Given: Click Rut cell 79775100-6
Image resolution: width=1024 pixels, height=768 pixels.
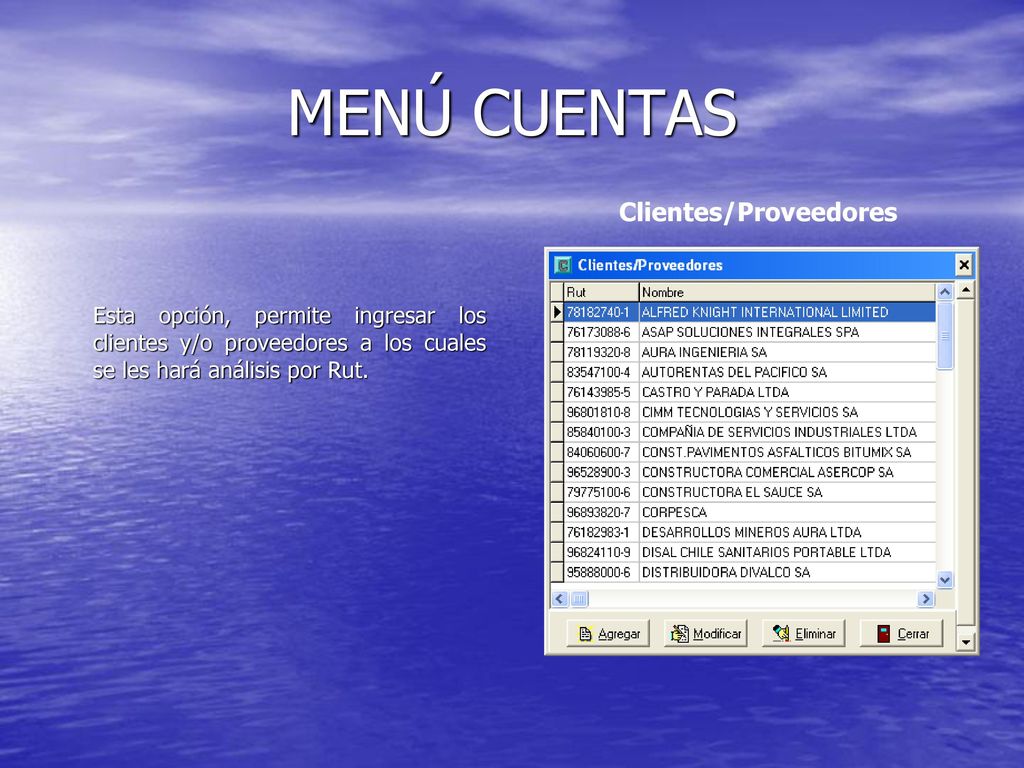Looking at the screenshot, I should 601,492.
